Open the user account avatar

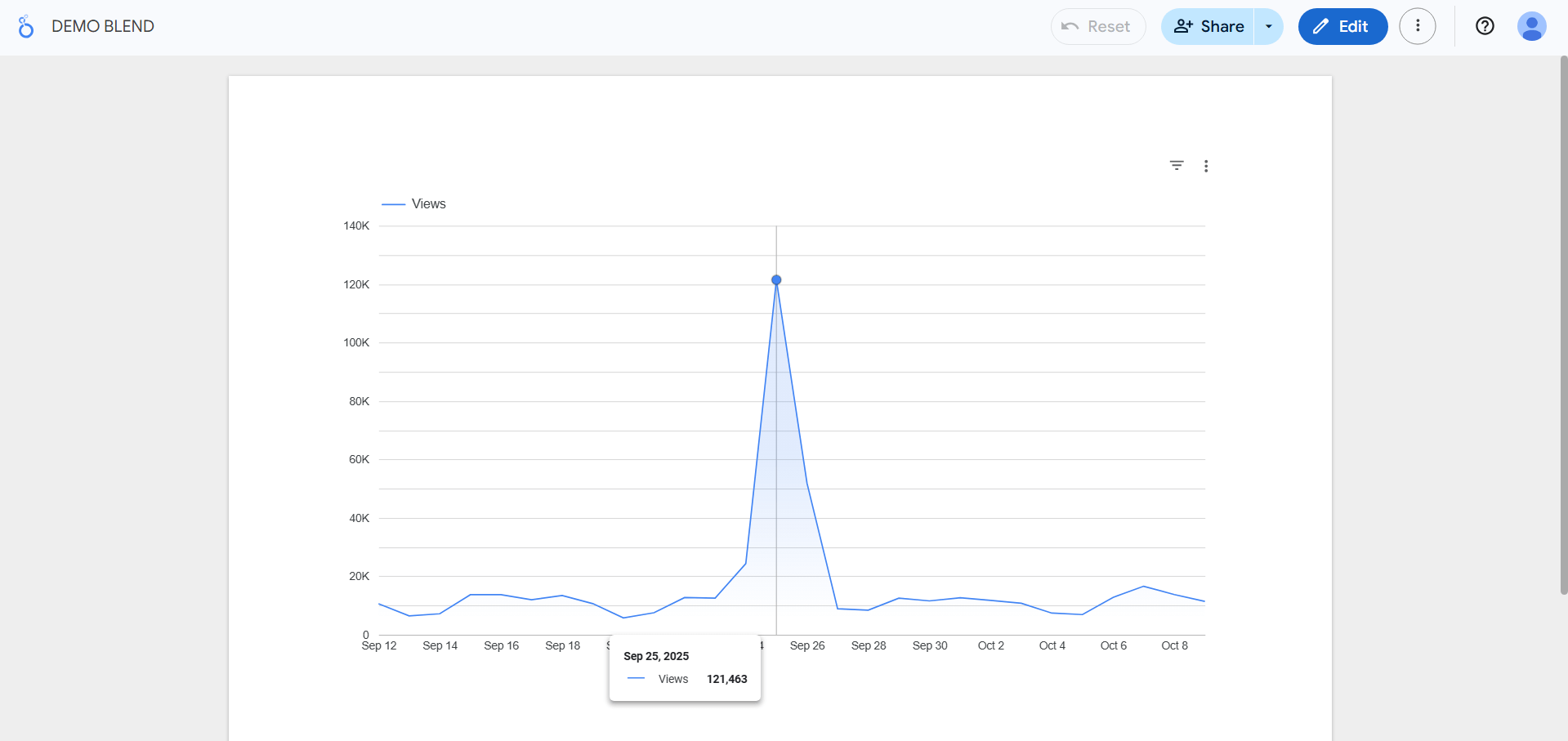point(1530,26)
